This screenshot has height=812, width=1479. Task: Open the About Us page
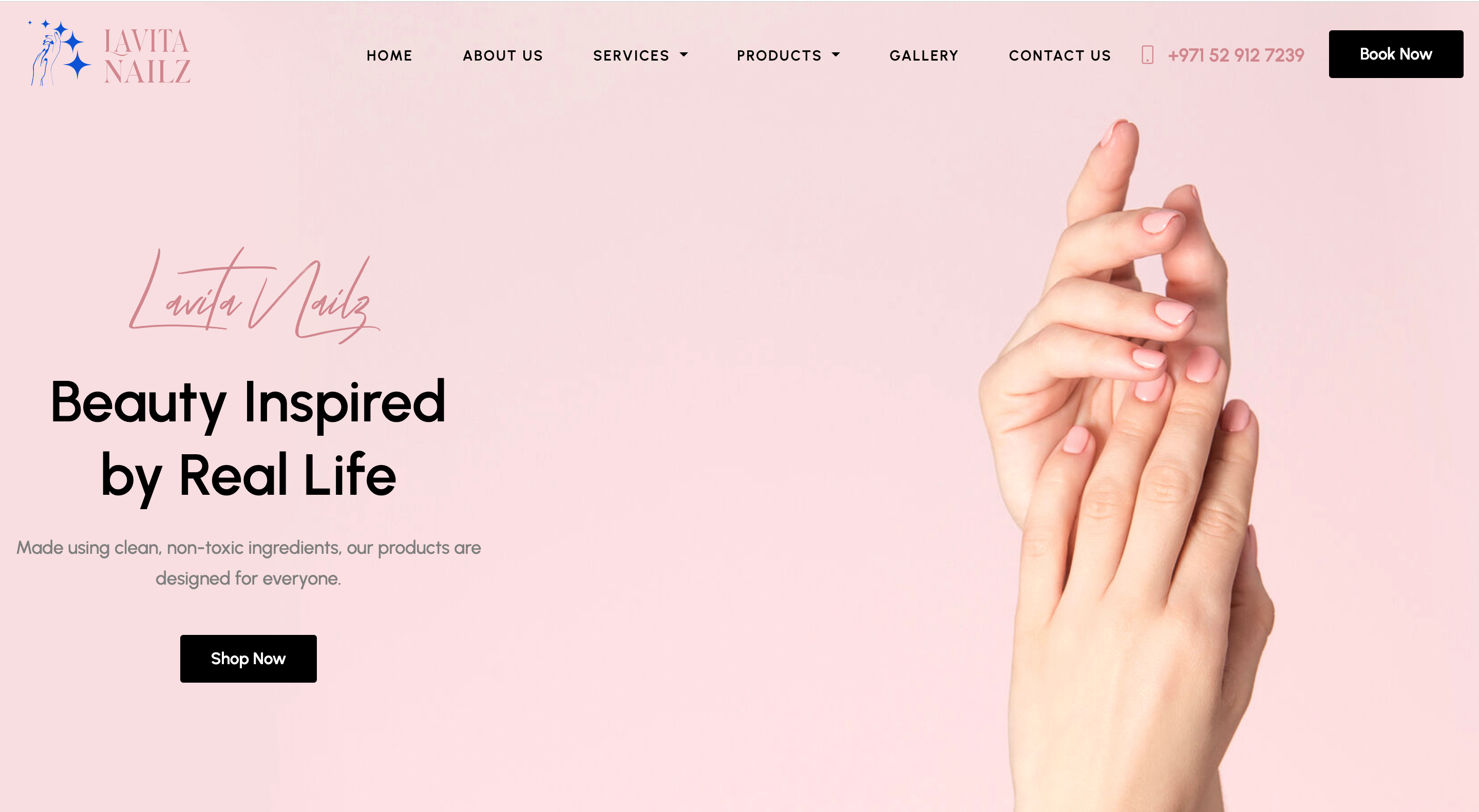[x=502, y=55]
